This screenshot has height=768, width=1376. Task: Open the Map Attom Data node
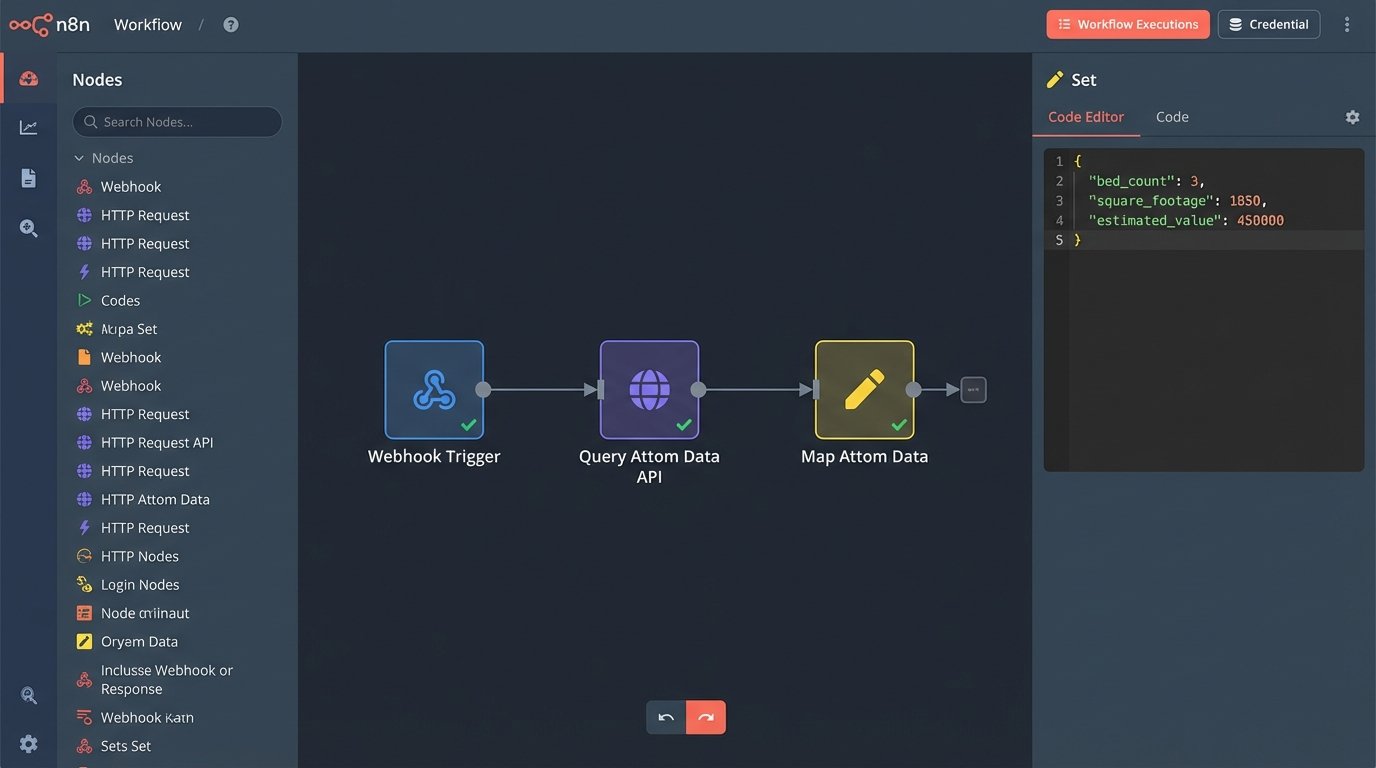click(x=864, y=389)
